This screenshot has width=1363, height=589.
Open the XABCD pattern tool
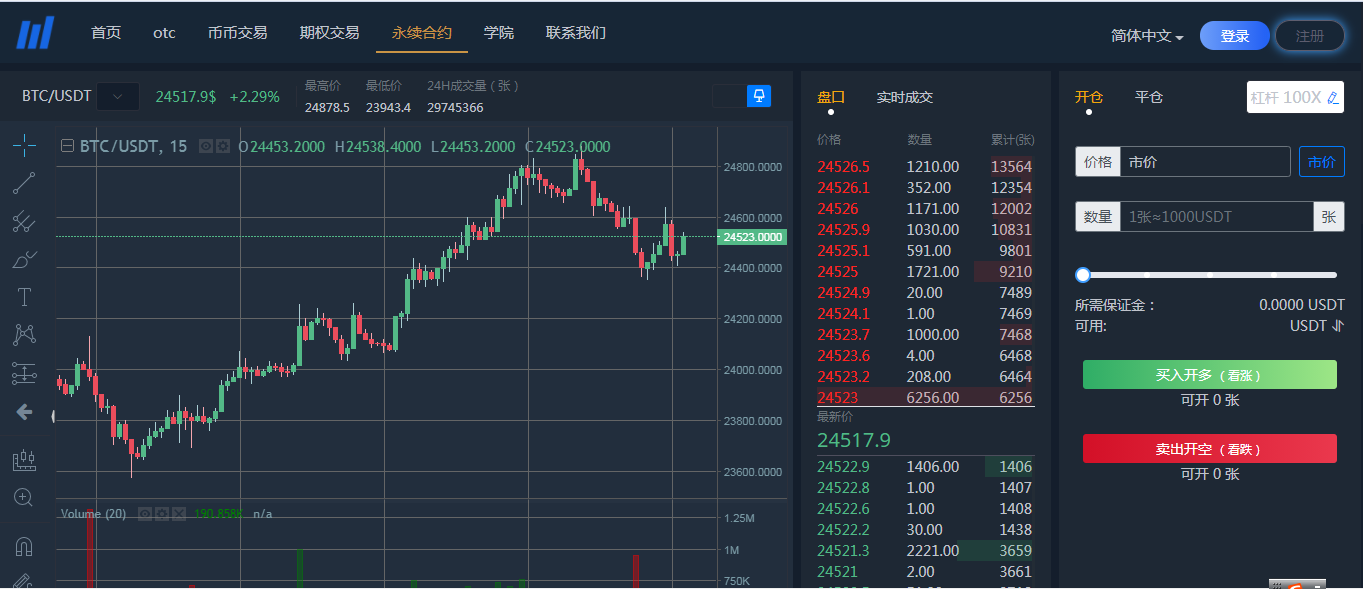(x=24, y=333)
